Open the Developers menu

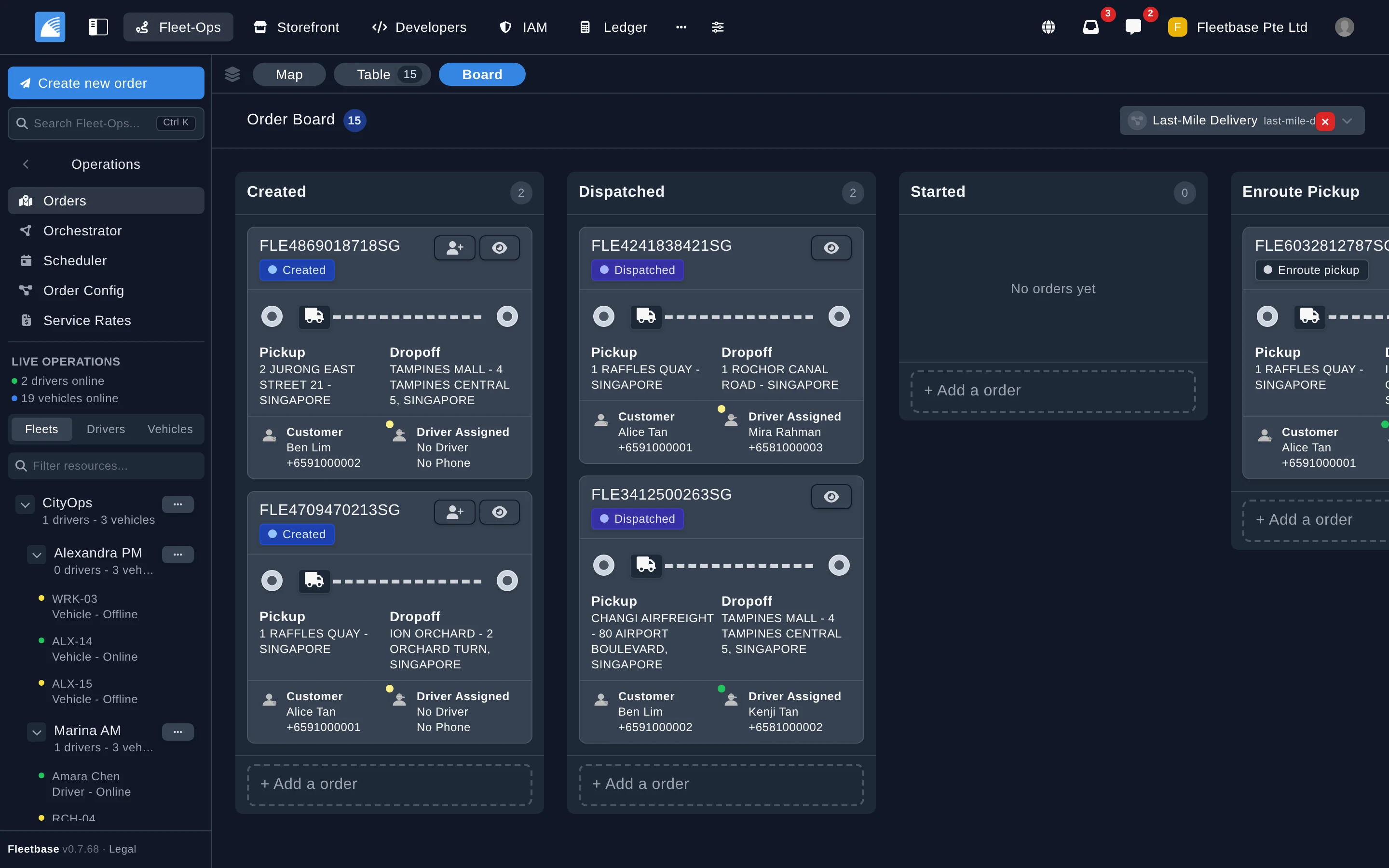419,27
